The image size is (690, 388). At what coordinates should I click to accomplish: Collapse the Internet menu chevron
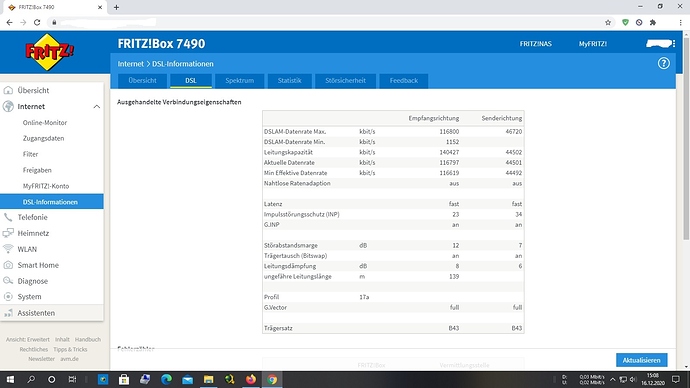tap(96, 106)
